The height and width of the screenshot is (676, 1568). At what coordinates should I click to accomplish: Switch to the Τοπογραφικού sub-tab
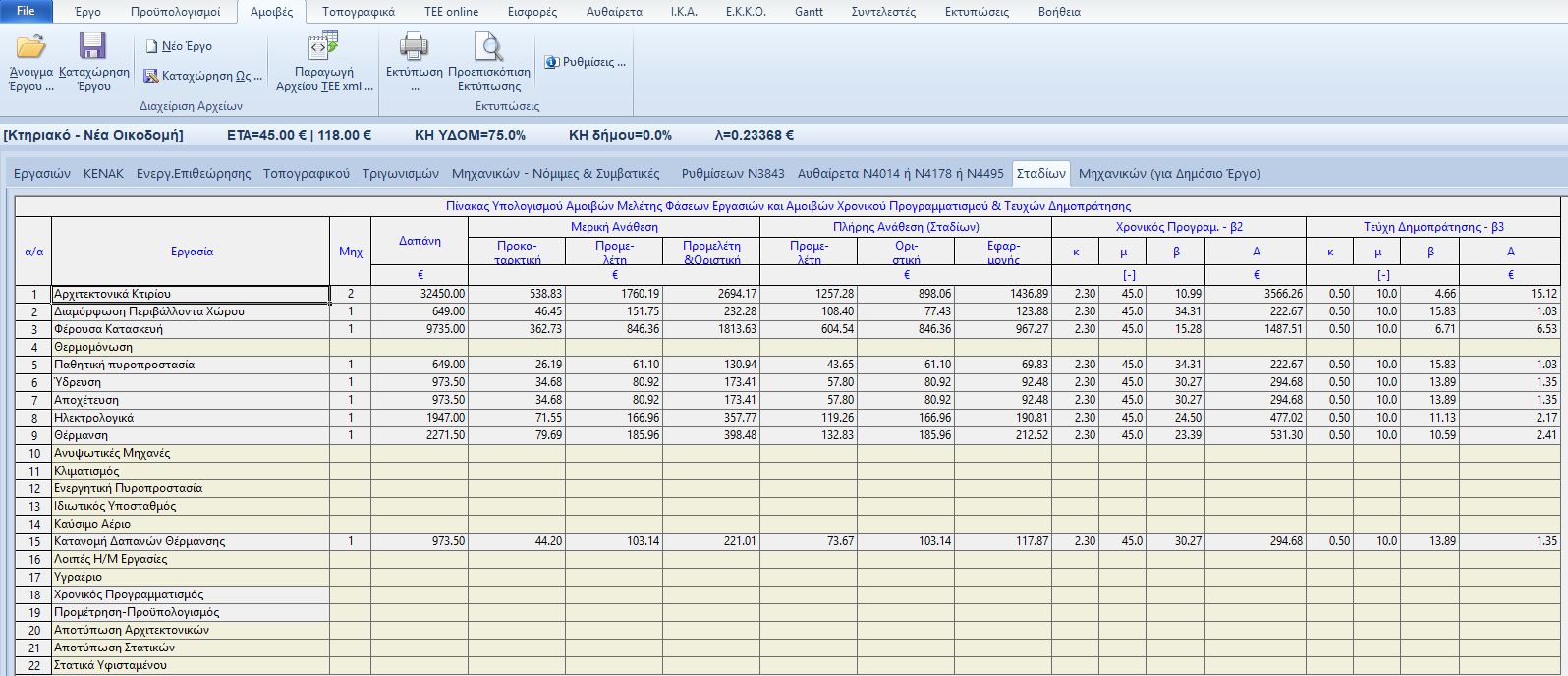tap(306, 174)
